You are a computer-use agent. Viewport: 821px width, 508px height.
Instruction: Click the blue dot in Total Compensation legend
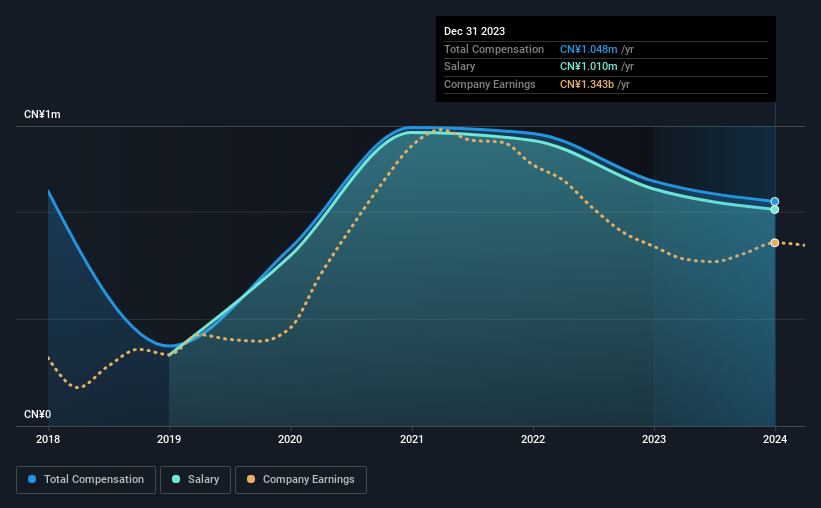(x=32, y=479)
